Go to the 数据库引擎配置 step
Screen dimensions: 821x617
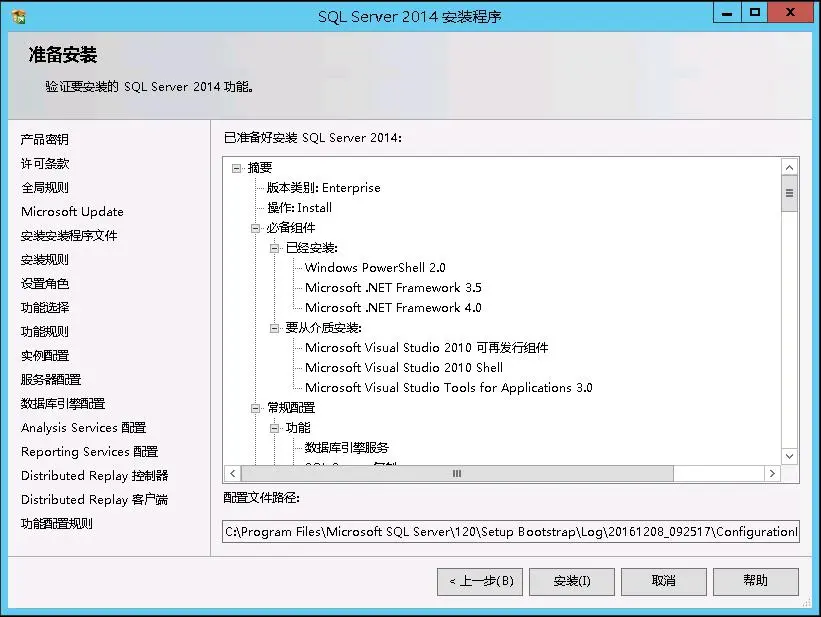[63, 404]
